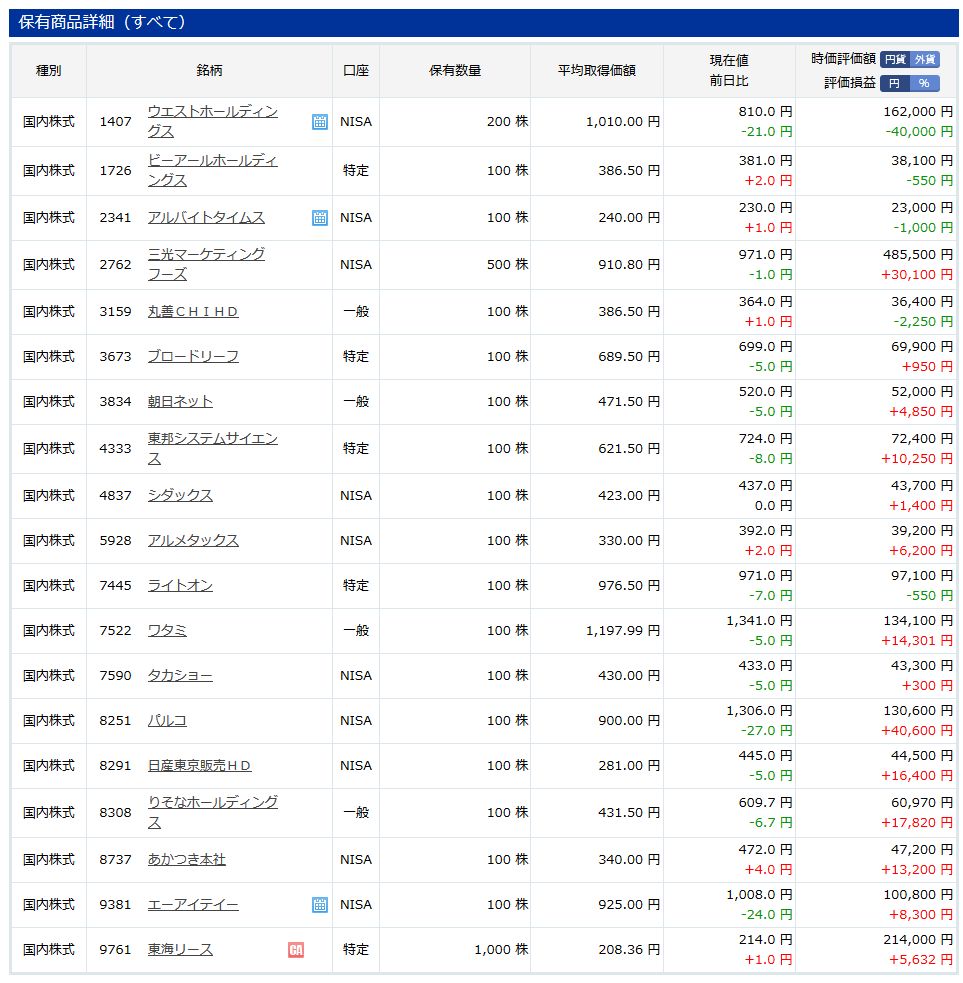
Task: Click the アルバイトタイムス stock name
Action: [x=206, y=218]
